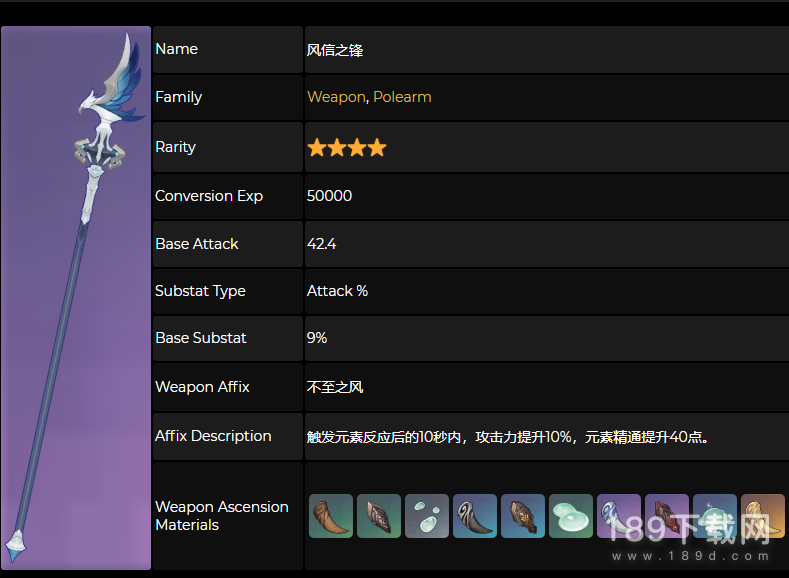This screenshot has height=578, width=789.
Task: Click the weapon name 风信之锋
Action: (x=335, y=50)
